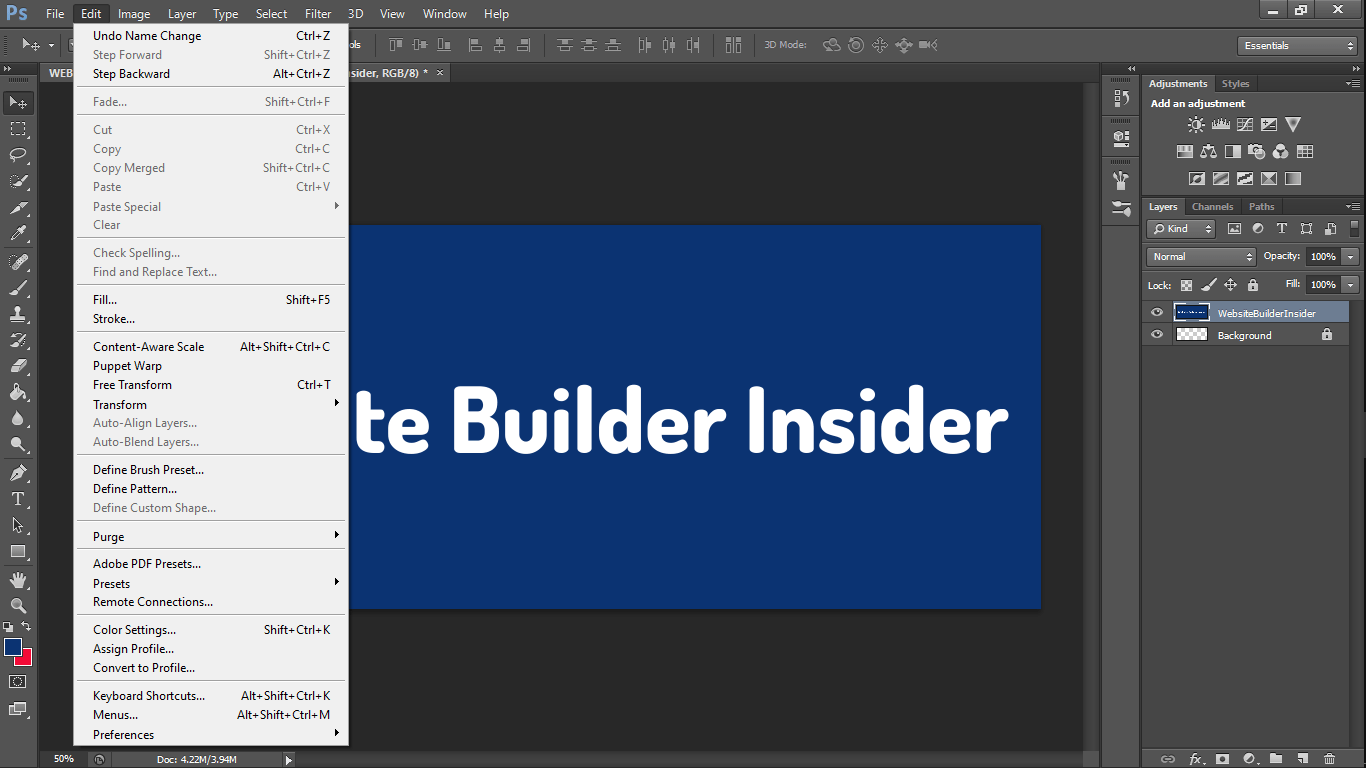Switch to the Channels tab
The height and width of the screenshot is (768, 1366).
[x=1212, y=206]
